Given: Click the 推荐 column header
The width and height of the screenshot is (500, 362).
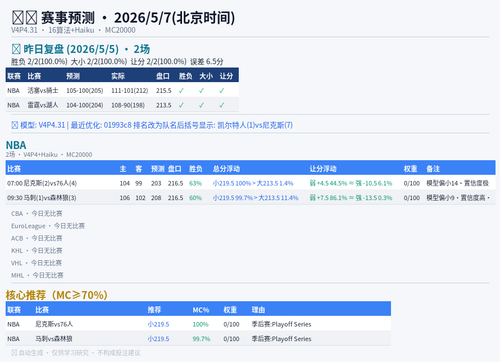Looking at the screenshot, I should point(154,310).
